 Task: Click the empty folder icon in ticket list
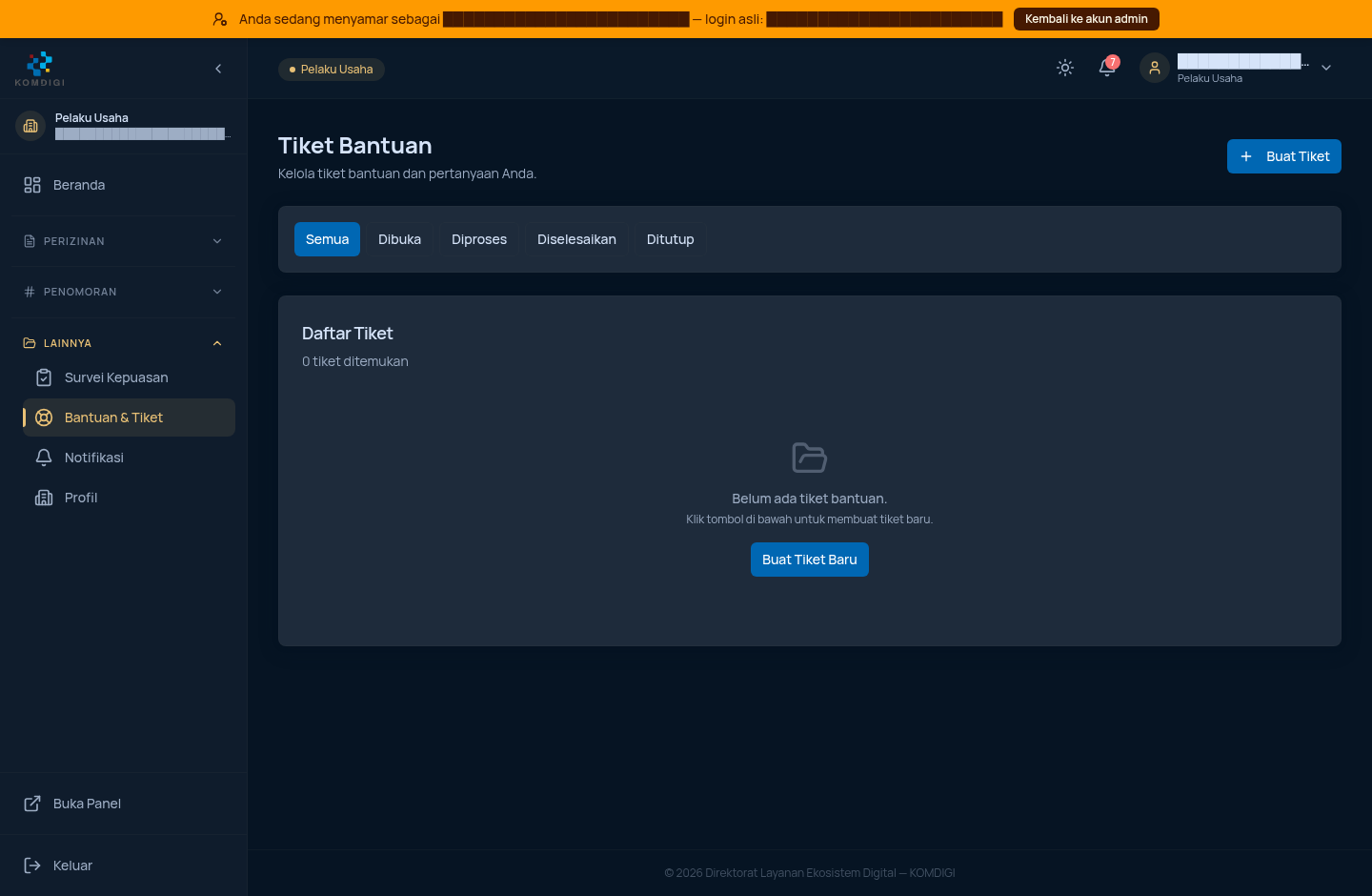tap(810, 458)
